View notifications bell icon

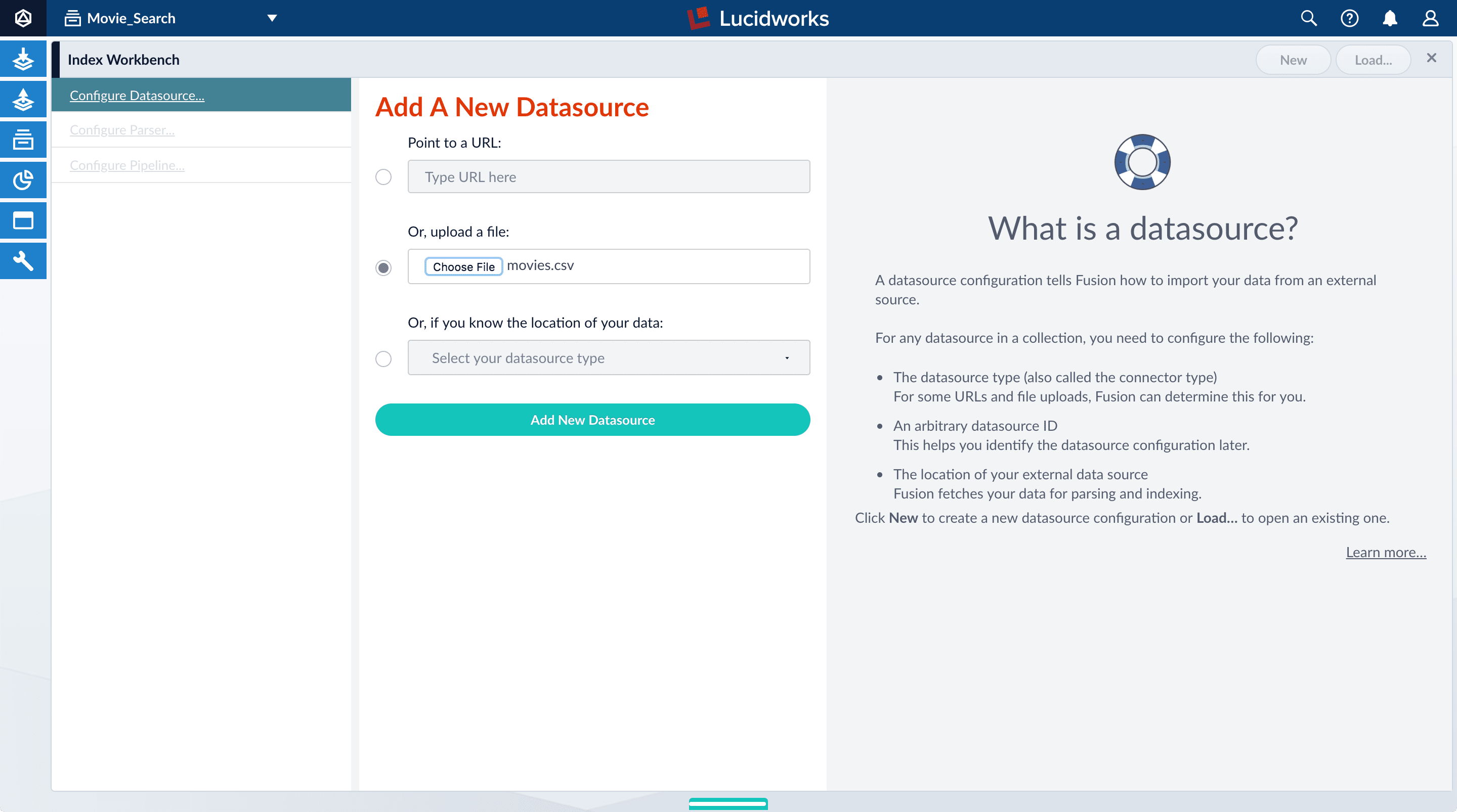click(x=1390, y=18)
